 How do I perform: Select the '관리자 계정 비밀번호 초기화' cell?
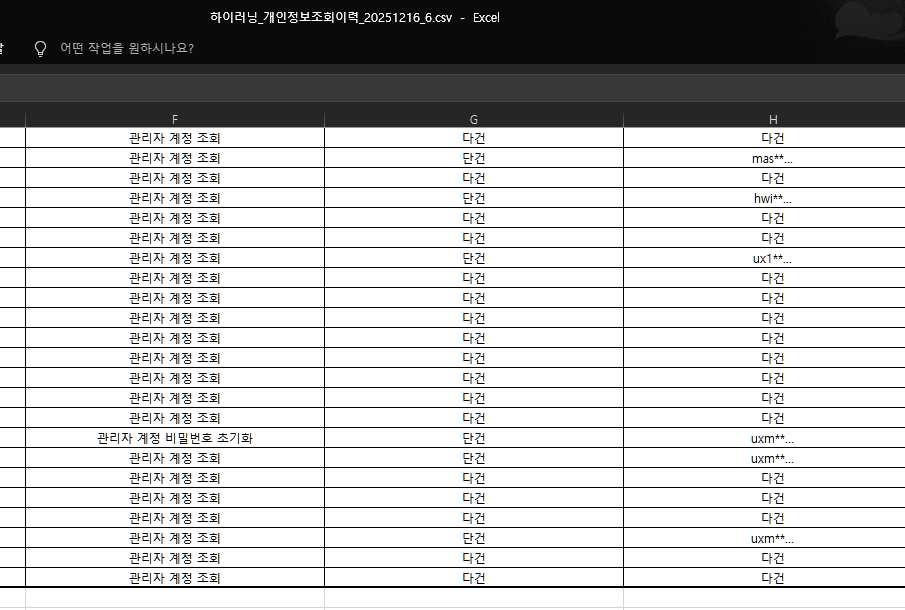coord(175,438)
